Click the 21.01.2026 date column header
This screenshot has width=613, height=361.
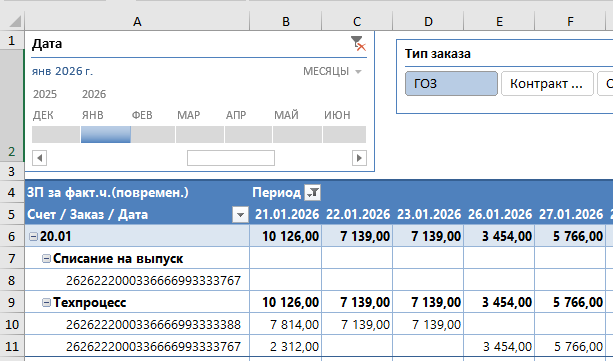coord(286,214)
